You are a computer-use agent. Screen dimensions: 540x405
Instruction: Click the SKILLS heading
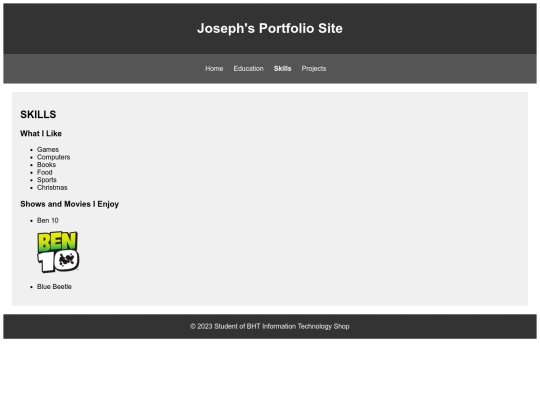pyautogui.click(x=38, y=114)
